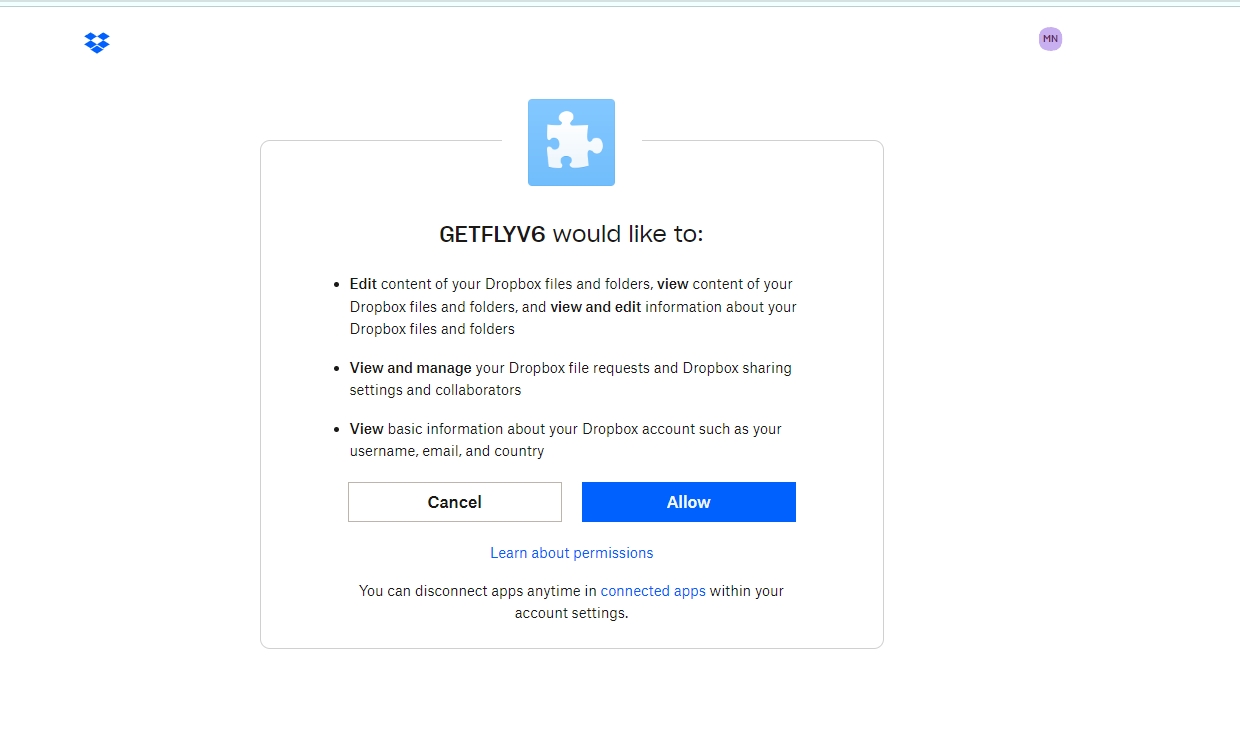
Task: Click the Cancel button
Action: 455,502
